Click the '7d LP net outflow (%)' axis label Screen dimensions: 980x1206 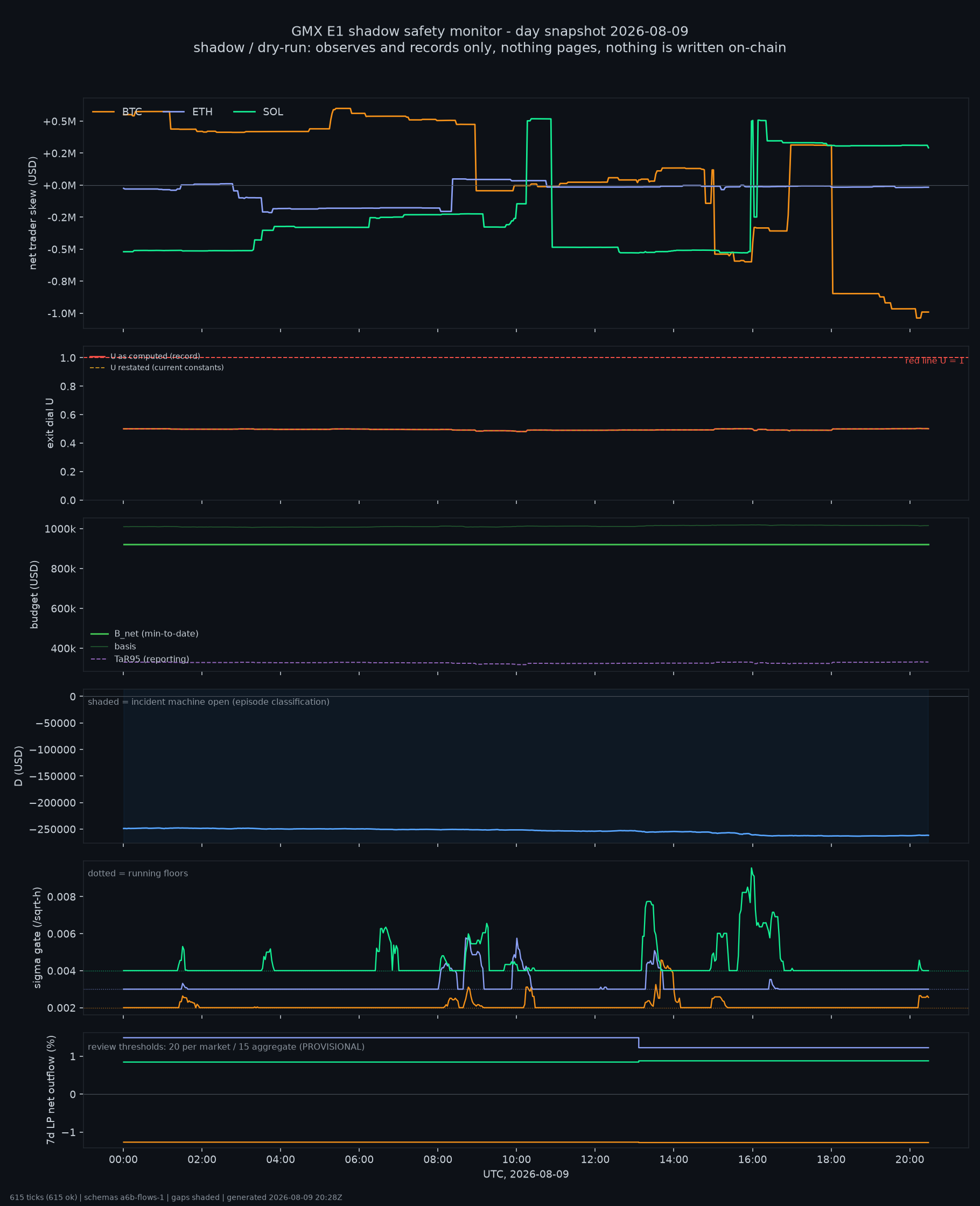[x=51, y=1090]
